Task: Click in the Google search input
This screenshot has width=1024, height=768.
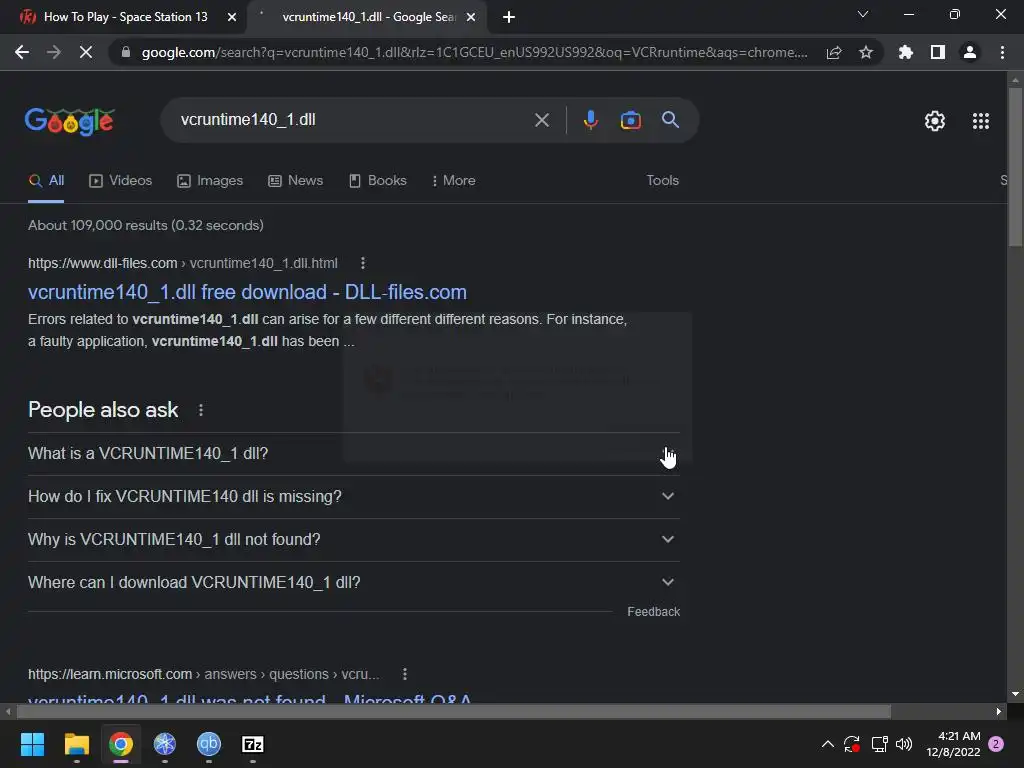Action: pyautogui.click(x=353, y=120)
